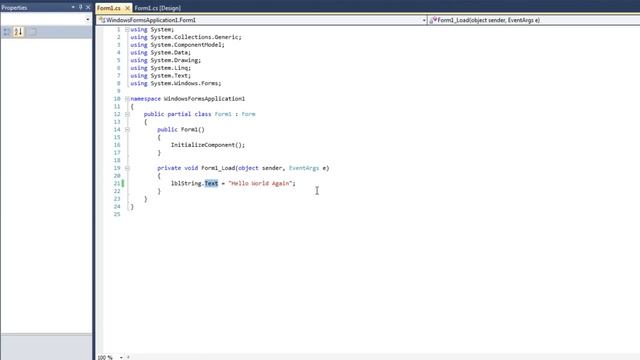
Task: Click the "using System.Collections.Generic;" line
Action: coord(186,37)
